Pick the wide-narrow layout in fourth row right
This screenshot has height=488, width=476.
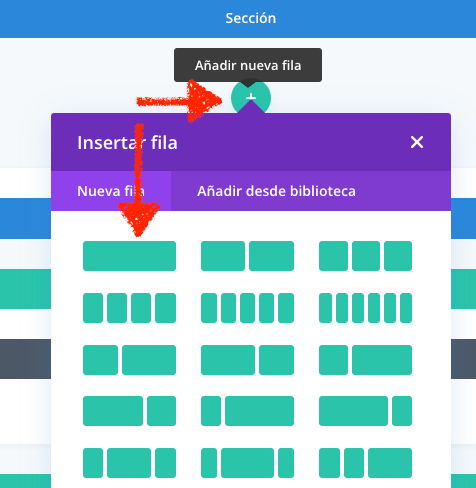(365, 411)
